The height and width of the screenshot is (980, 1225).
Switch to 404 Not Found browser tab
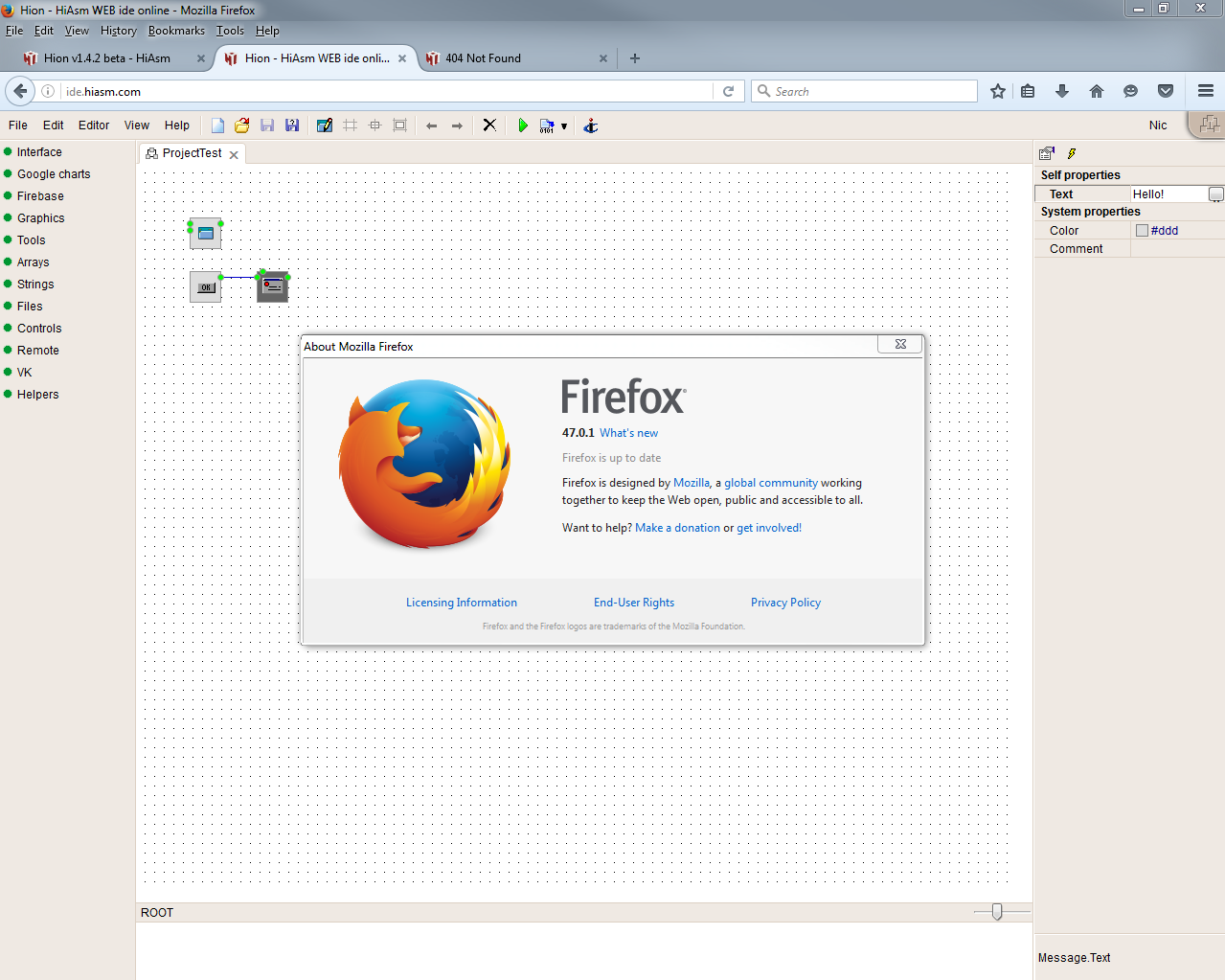tap(483, 58)
